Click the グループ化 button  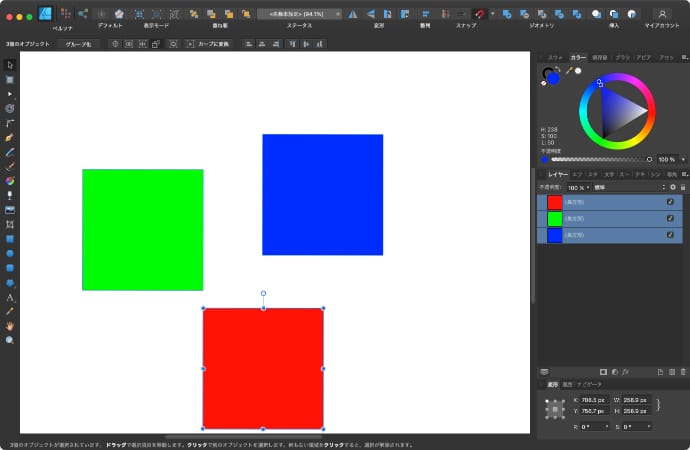(79, 44)
